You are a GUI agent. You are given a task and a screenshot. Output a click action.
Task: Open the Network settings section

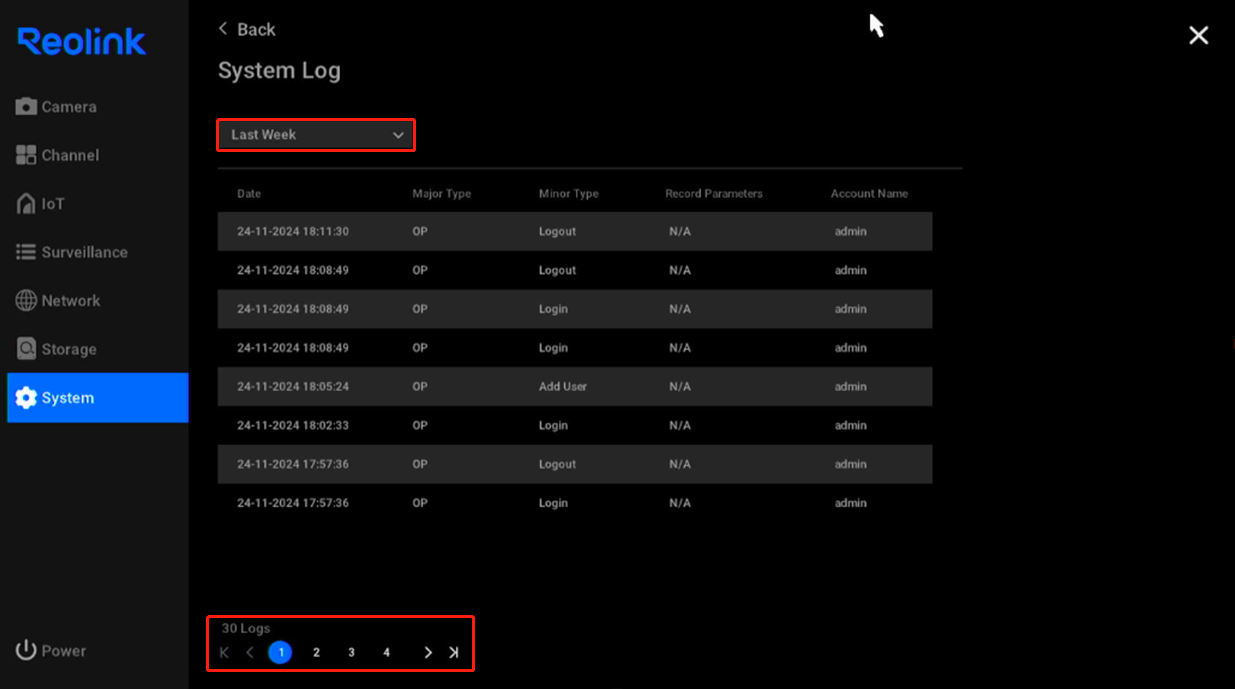point(70,300)
